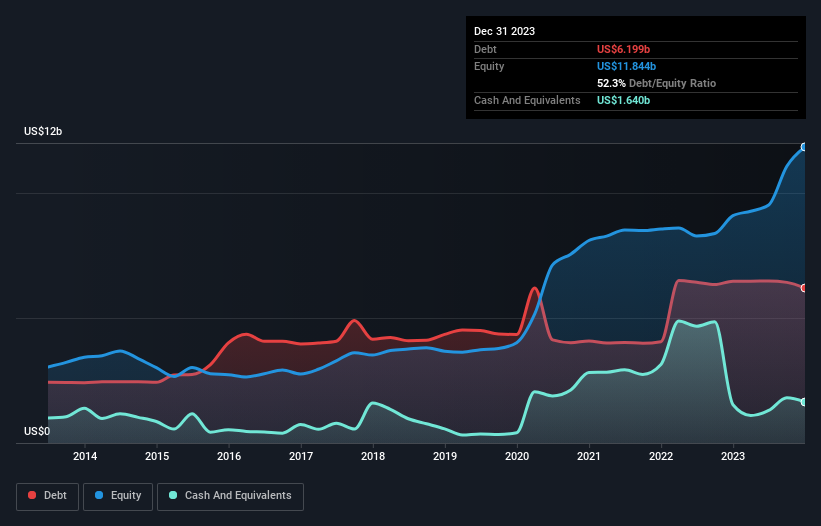Select the 2023 x-axis label
This screenshot has width=821, height=526.
[x=733, y=456]
